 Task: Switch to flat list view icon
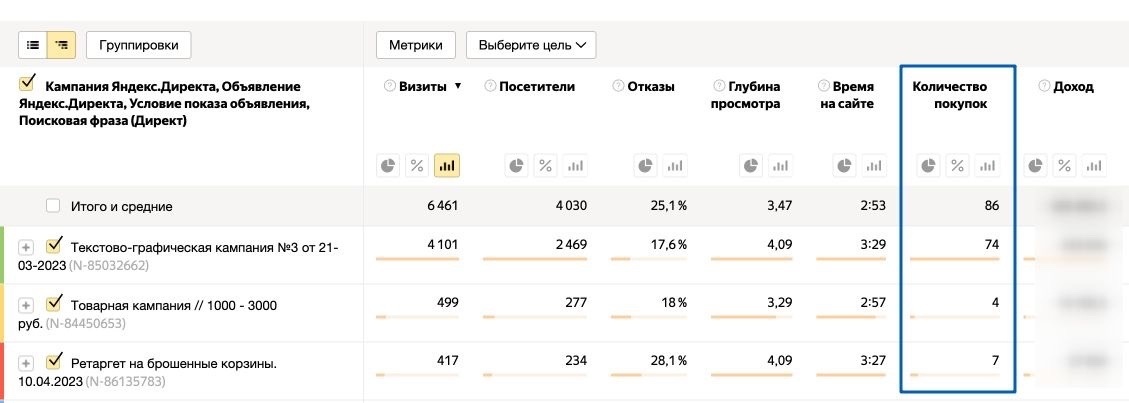pos(34,45)
